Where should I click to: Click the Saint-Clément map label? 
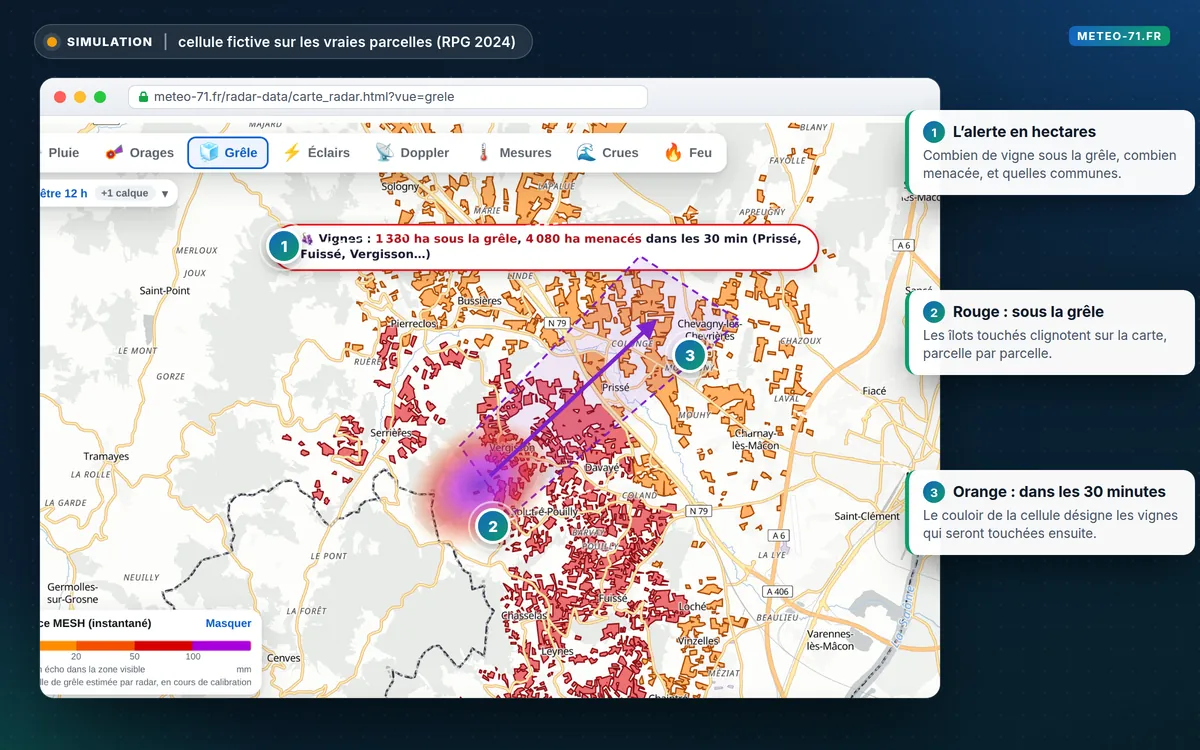pyautogui.click(x=867, y=516)
